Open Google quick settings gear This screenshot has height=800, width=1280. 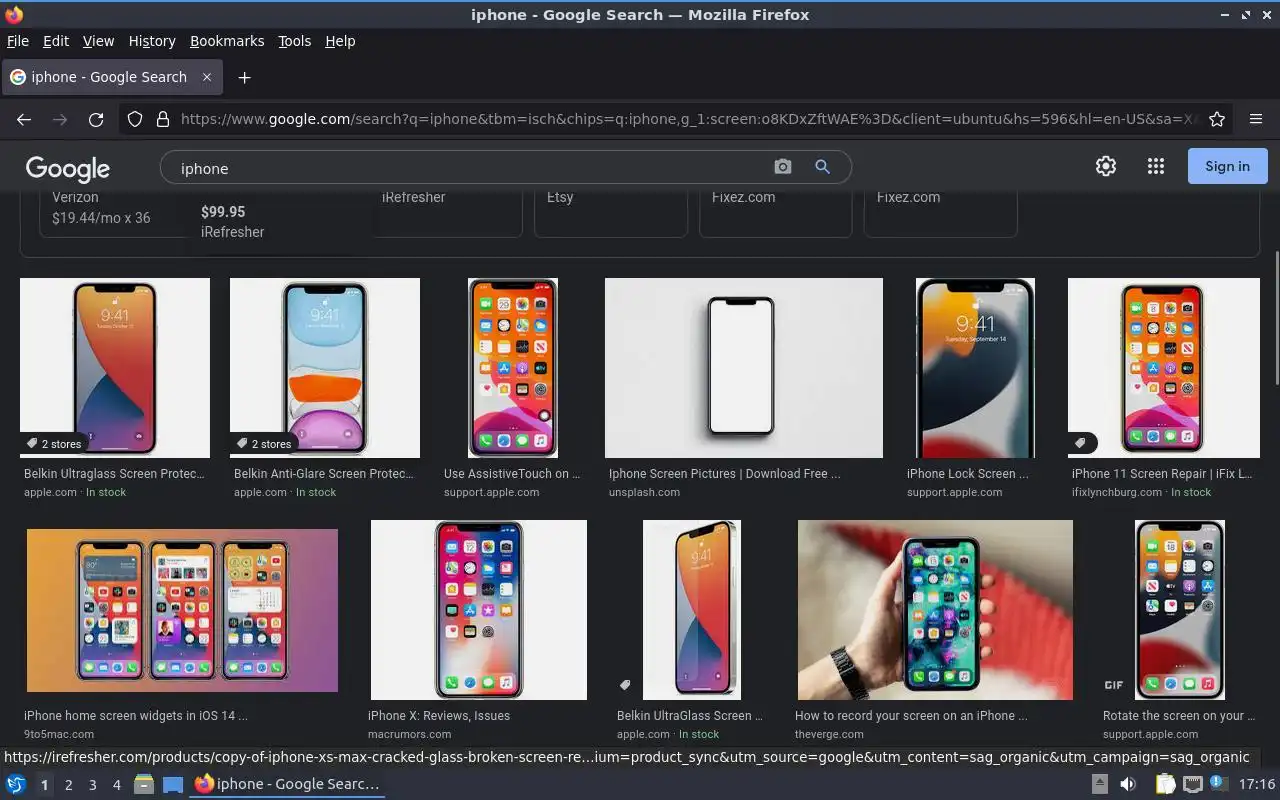pos(1106,167)
